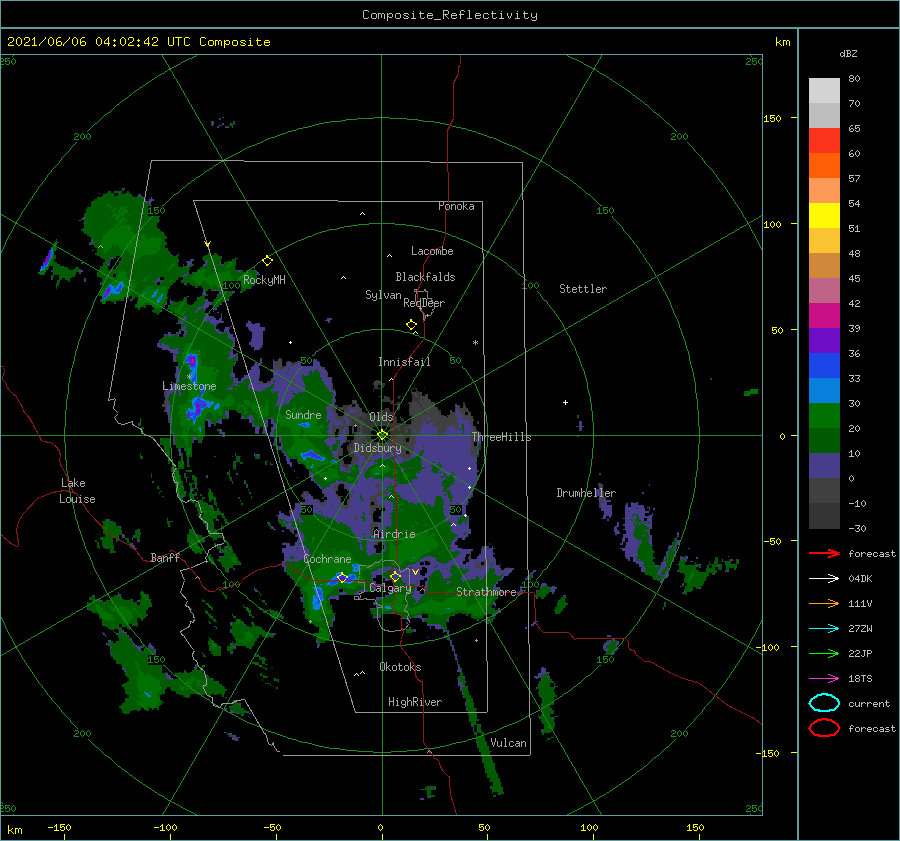This screenshot has width=900, height=841.
Task: Click the white asterisk marker east of Innisfail
Action: point(475,343)
